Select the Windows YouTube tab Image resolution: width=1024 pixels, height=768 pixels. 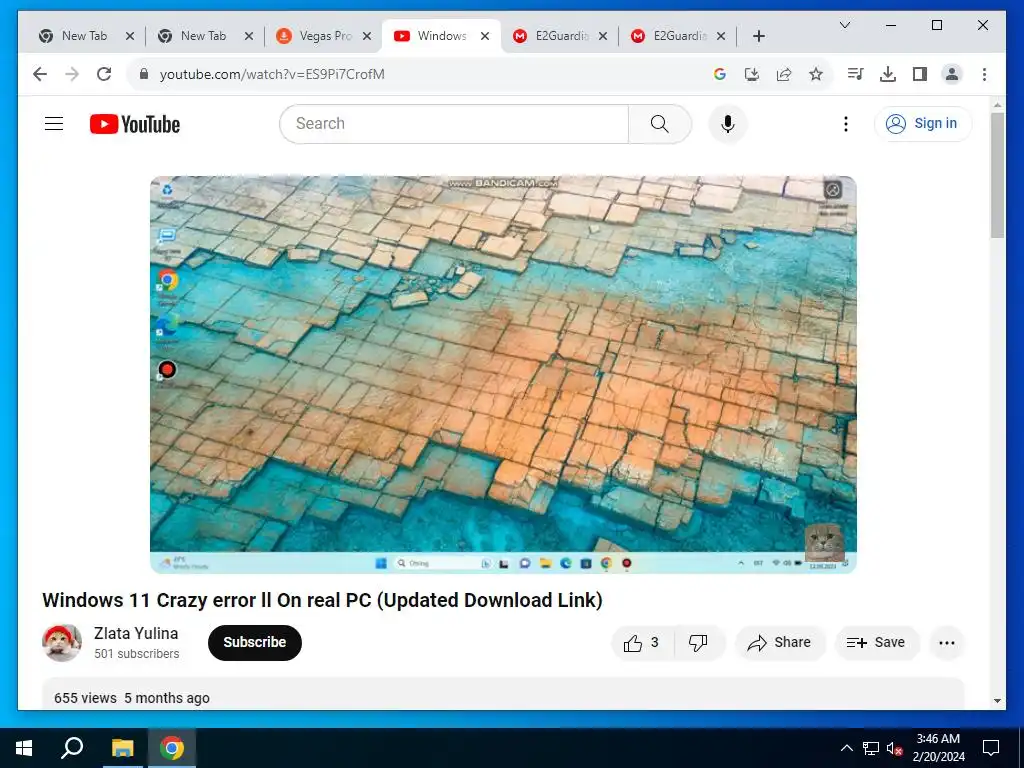[441, 36]
